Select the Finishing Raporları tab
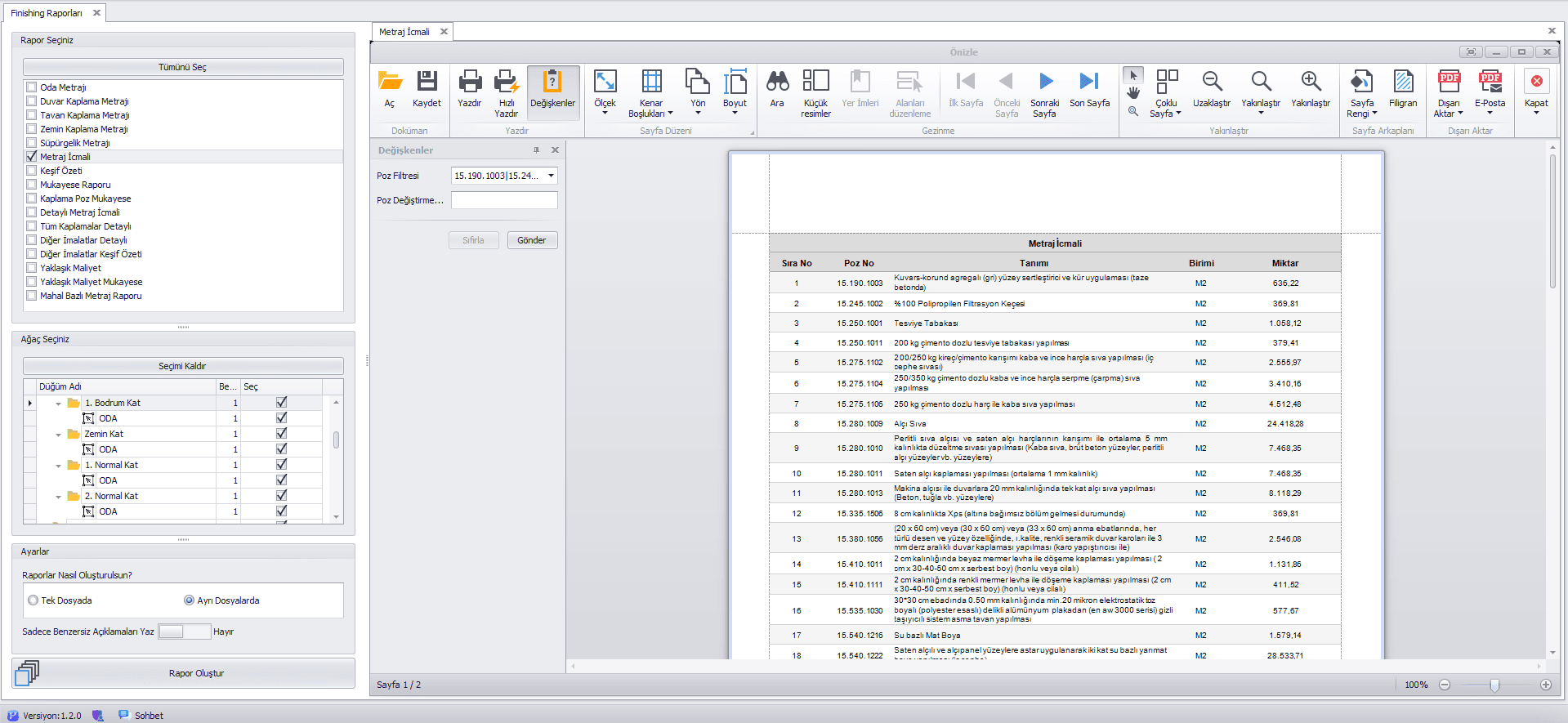 [47, 13]
